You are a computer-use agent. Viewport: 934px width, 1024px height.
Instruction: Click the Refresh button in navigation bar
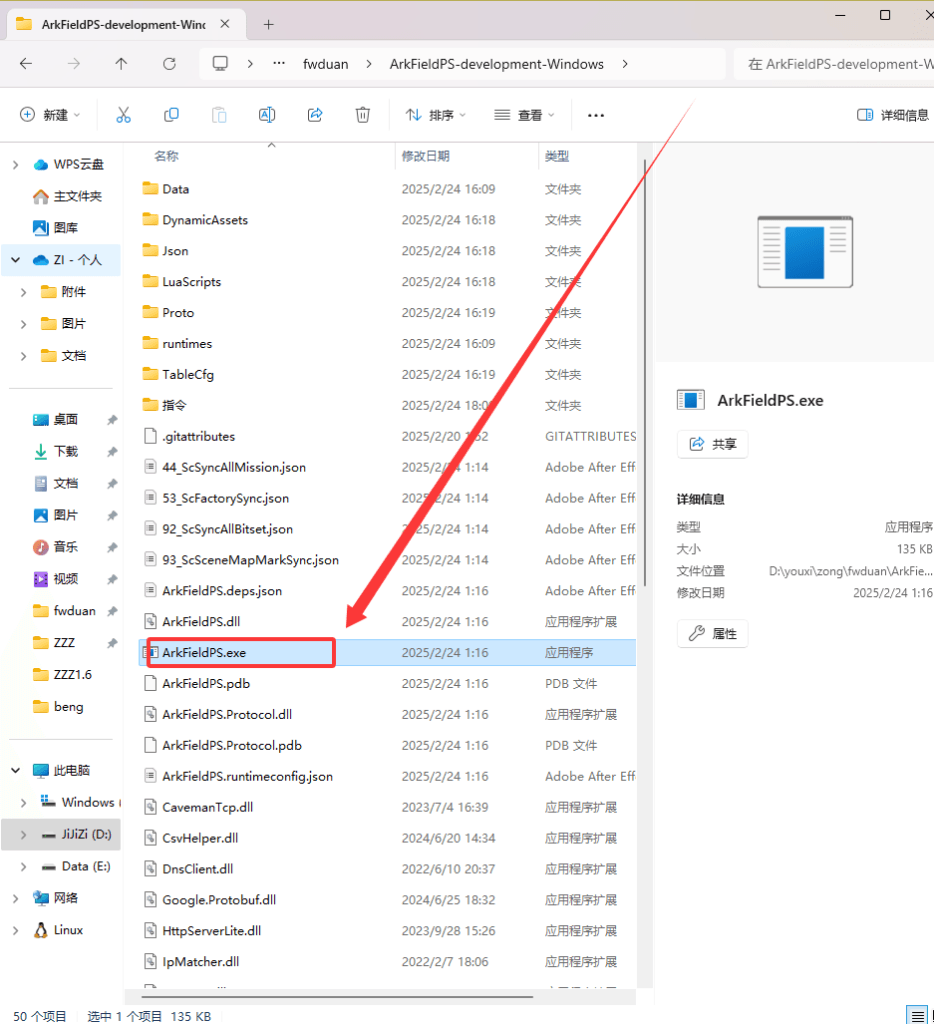(169, 64)
